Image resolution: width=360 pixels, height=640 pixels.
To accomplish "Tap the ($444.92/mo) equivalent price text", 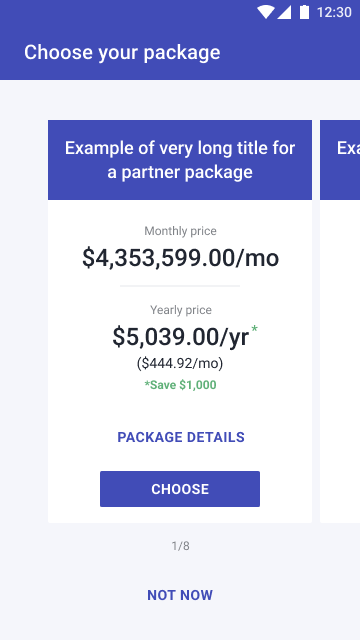I will tap(180, 363).
